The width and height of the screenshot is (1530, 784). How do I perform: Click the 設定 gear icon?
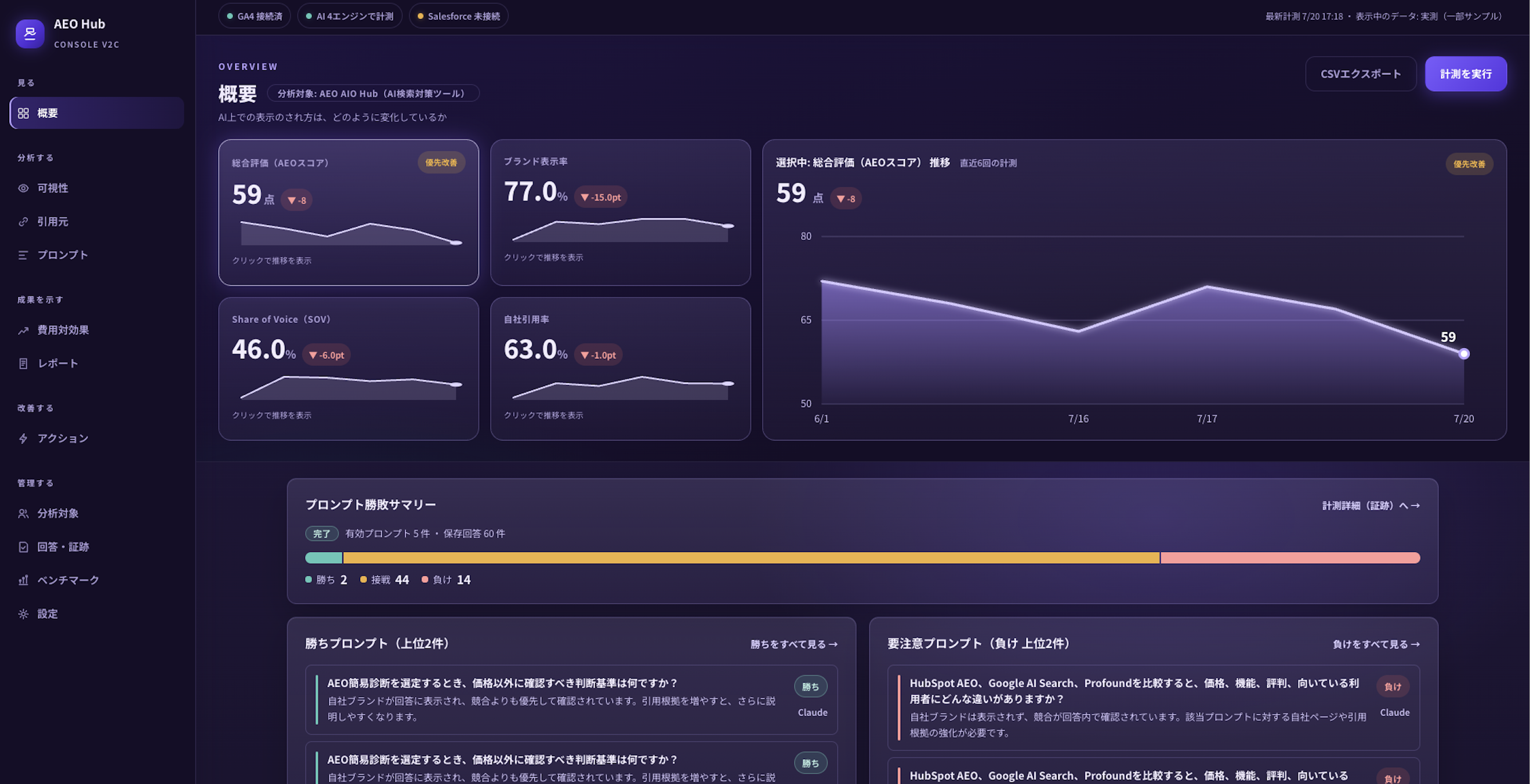point(23,614)
